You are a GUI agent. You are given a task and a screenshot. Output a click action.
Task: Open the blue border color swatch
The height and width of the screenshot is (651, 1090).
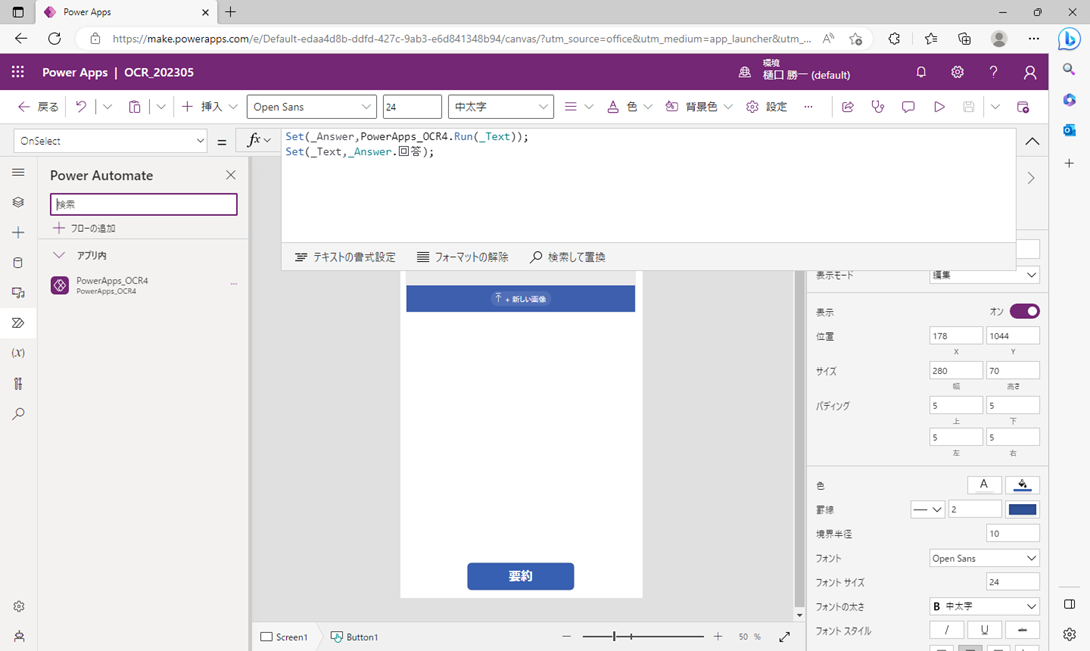click(1023, 509)
